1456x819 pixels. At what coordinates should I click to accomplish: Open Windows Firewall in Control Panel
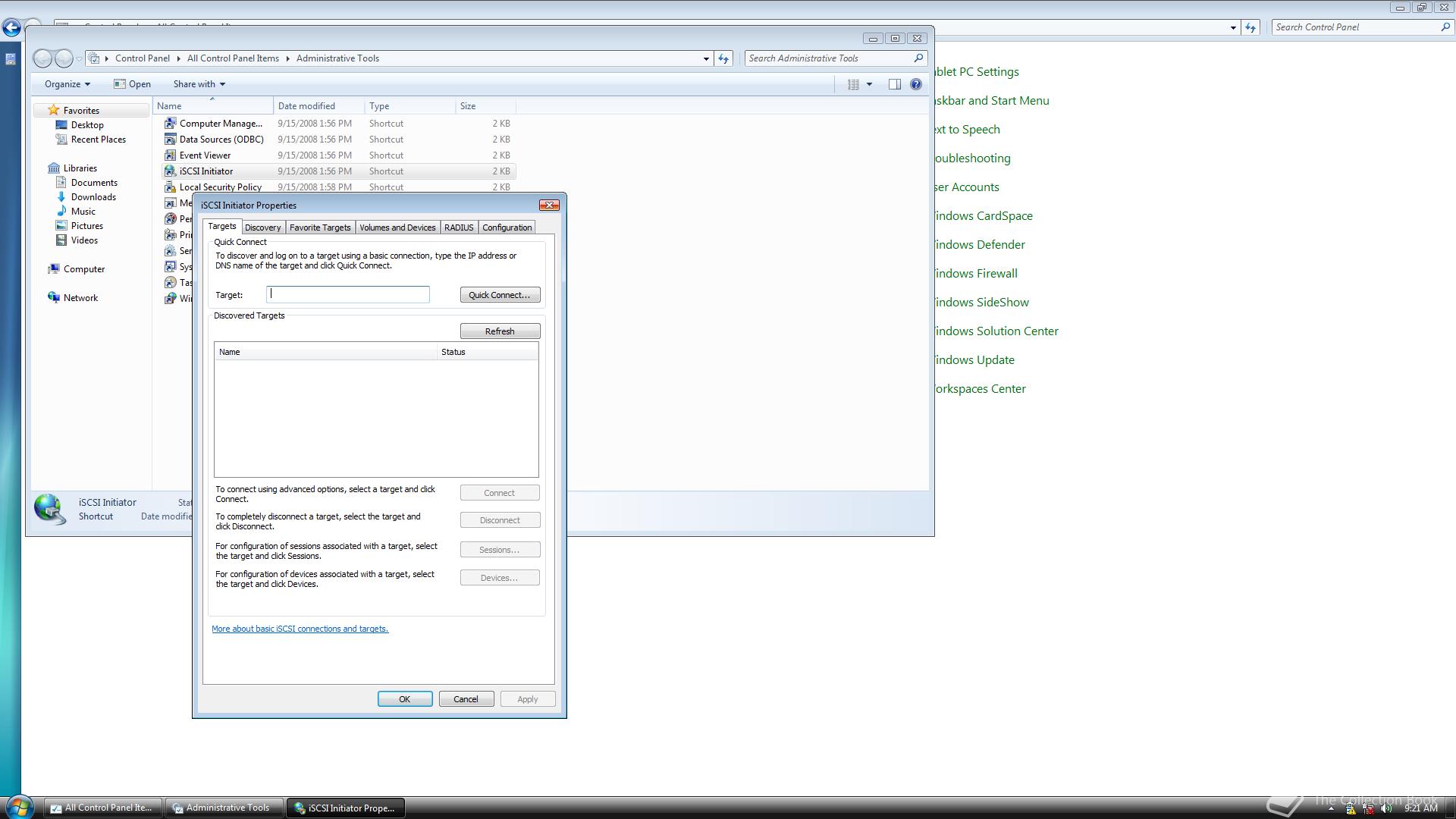tap(977, 274)
